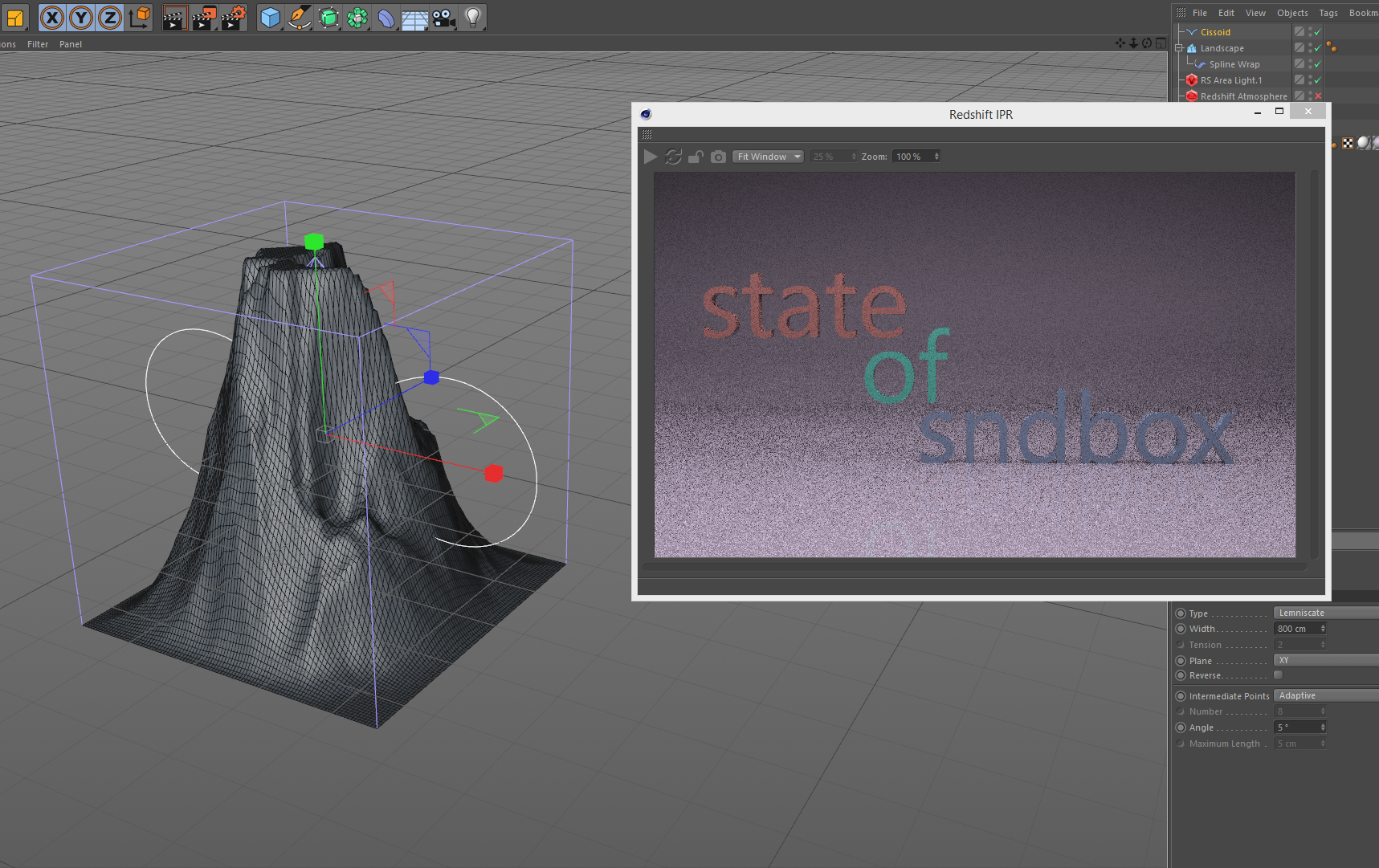1379x868 pixels.
Task: Toggle the X-axis lock button
Action: tap(51, 17)
